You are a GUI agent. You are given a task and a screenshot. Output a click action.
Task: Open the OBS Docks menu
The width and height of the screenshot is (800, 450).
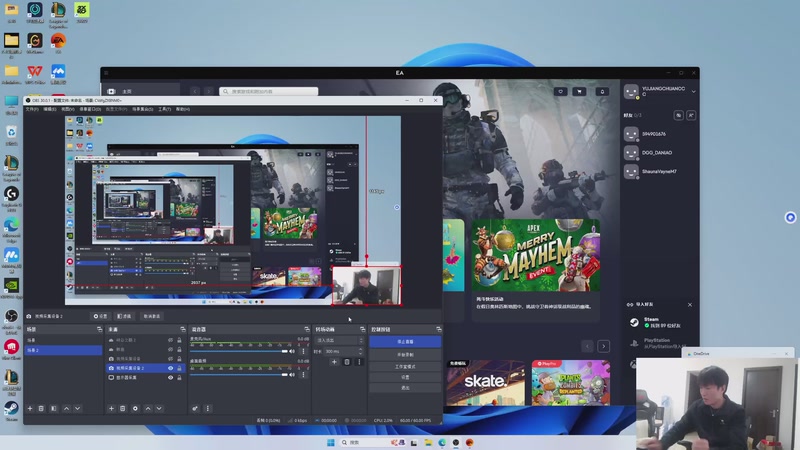[x=90, y=109]
